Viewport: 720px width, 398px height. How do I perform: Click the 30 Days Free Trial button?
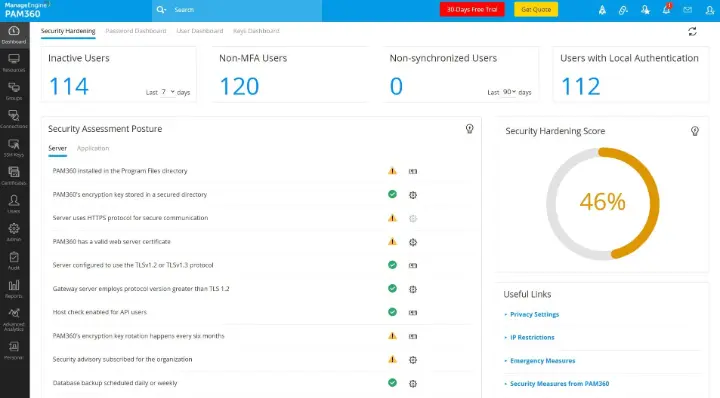coord(472,9)
